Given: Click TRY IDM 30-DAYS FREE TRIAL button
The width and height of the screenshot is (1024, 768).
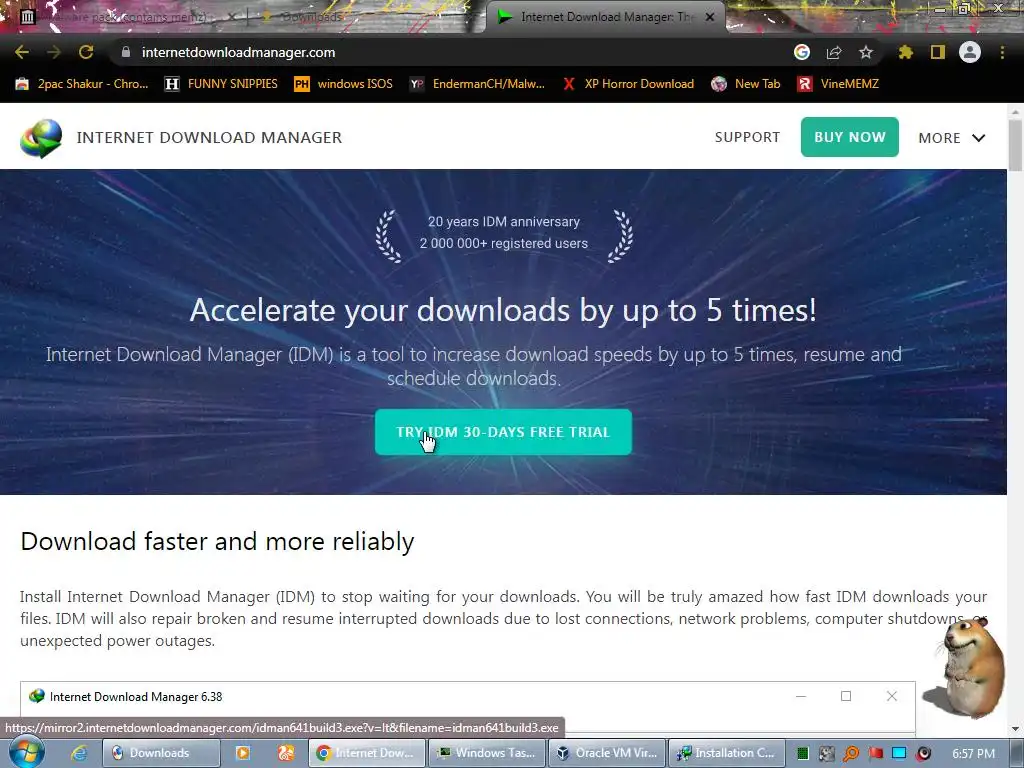Looking at the screenshot, I should pyautogui.click(x=503, y=432).
